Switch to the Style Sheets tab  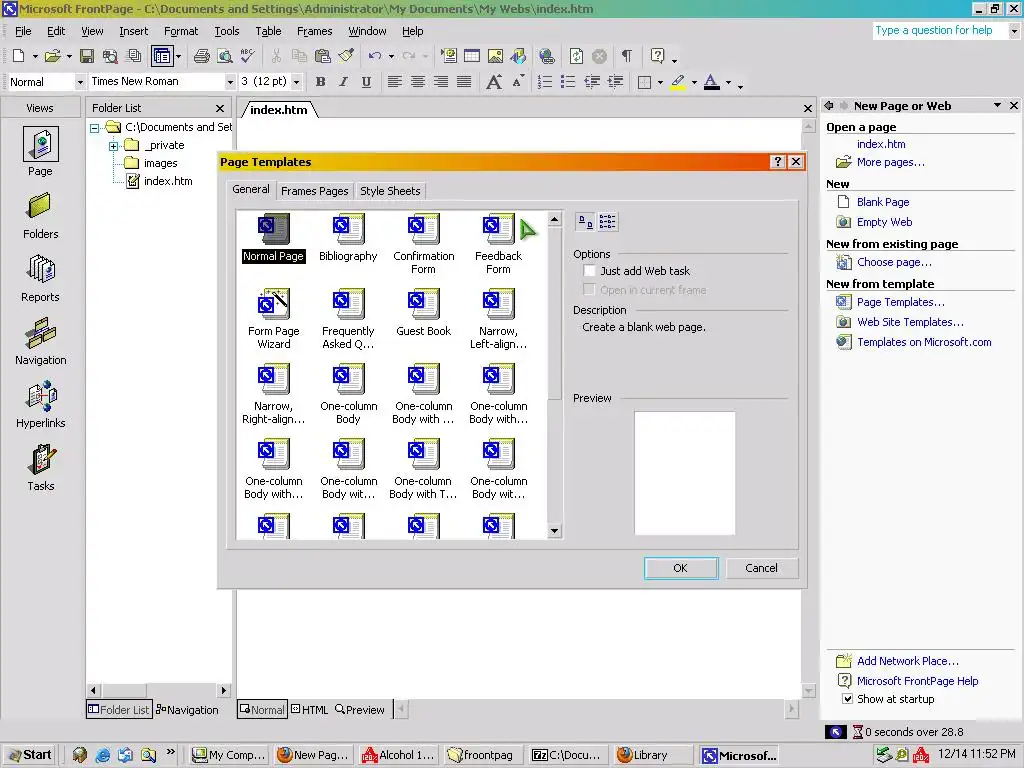390,191
